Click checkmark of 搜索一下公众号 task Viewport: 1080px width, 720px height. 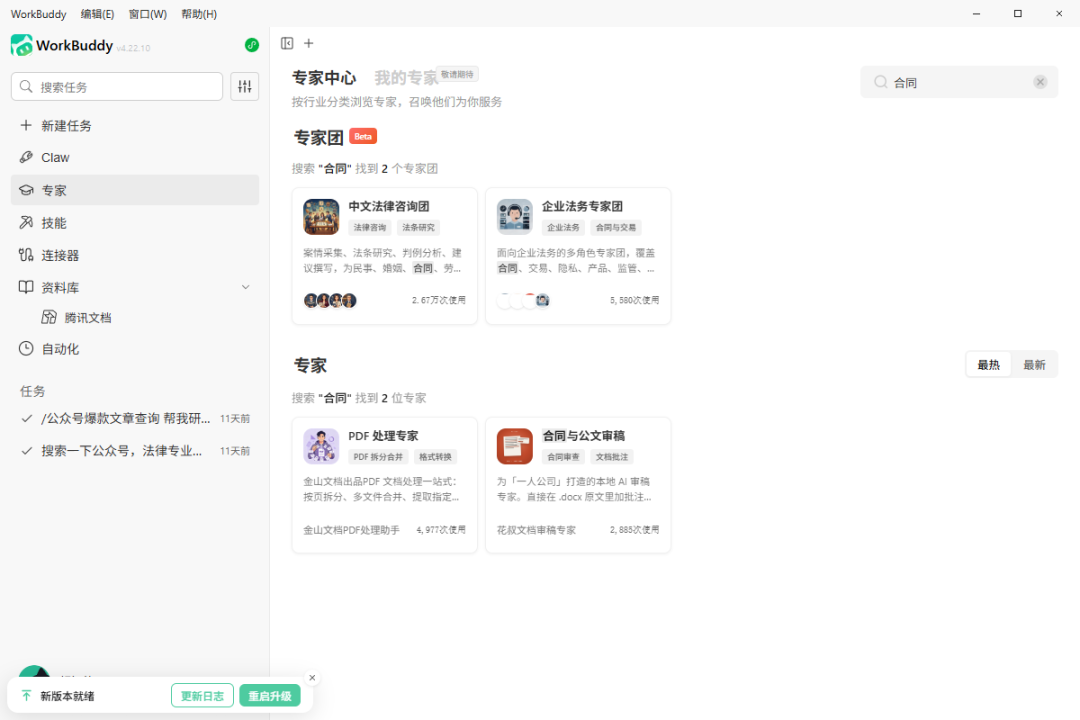(x=27, y=451)
